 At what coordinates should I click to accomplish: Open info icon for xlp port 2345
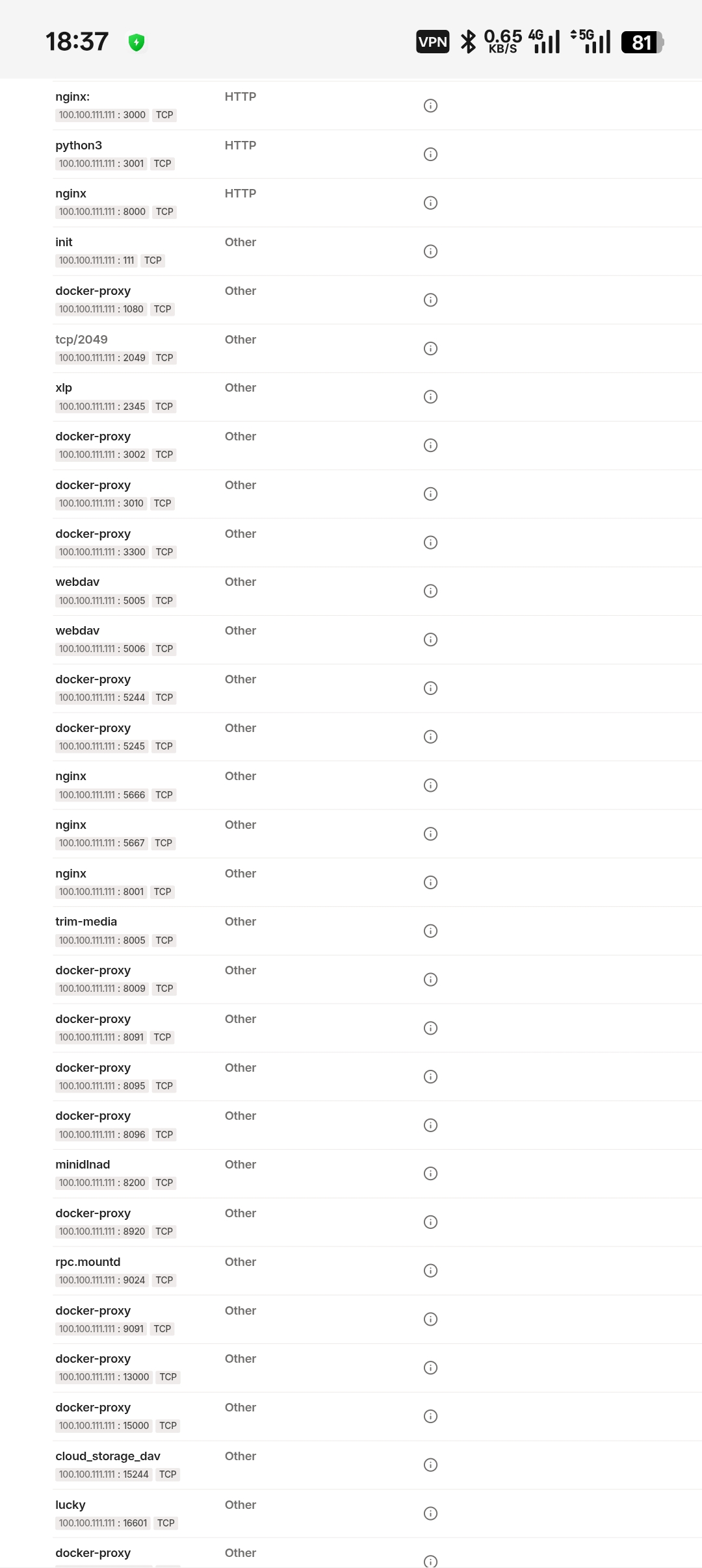[x=430, y=397]
